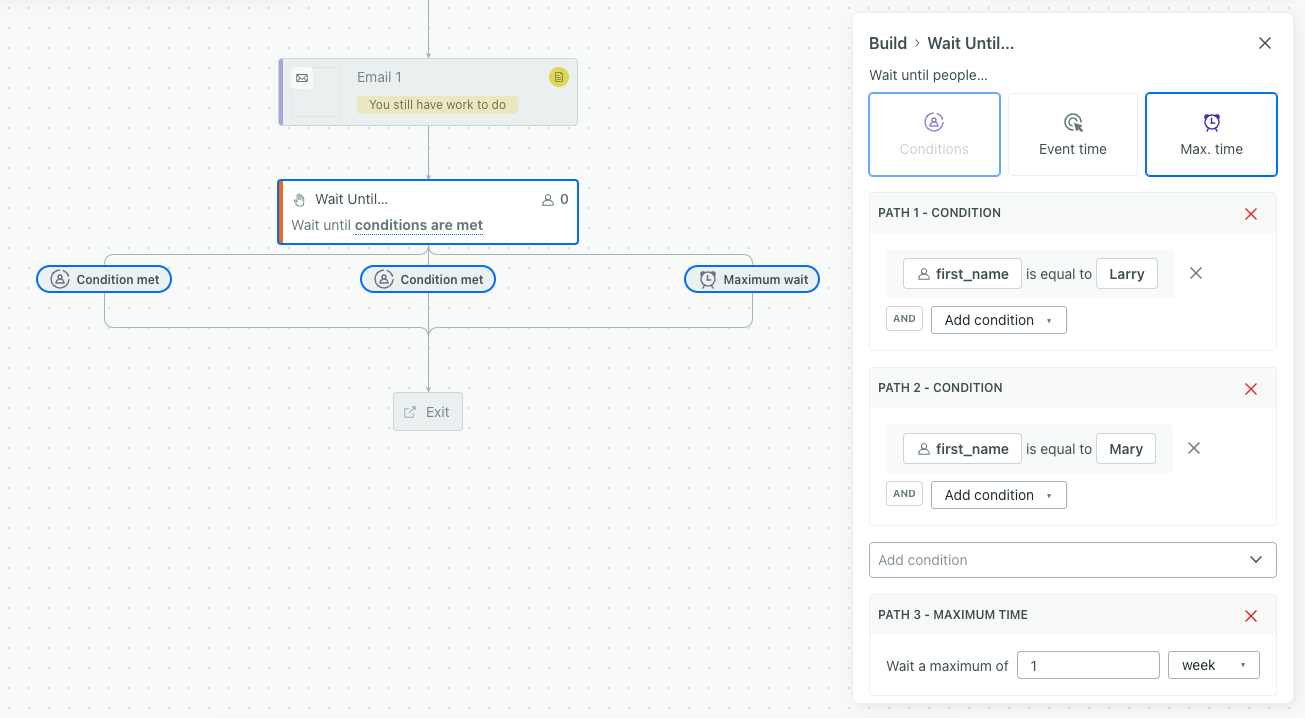Close the Wait Until build panel

click(1265, 43)
